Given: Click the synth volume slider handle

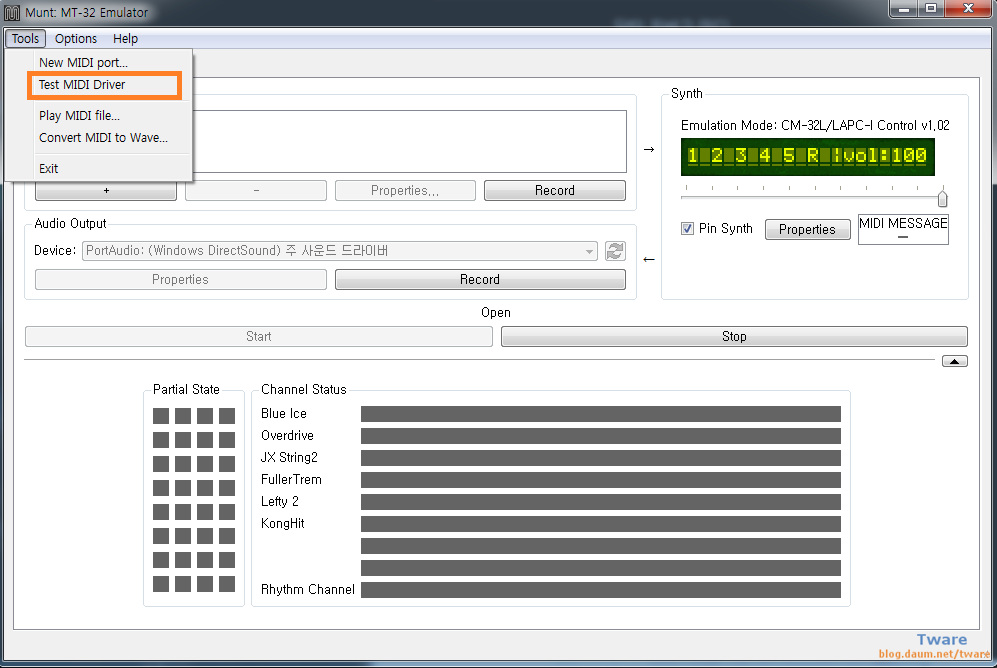Looking at the screenshot, I should coord(942,199).
